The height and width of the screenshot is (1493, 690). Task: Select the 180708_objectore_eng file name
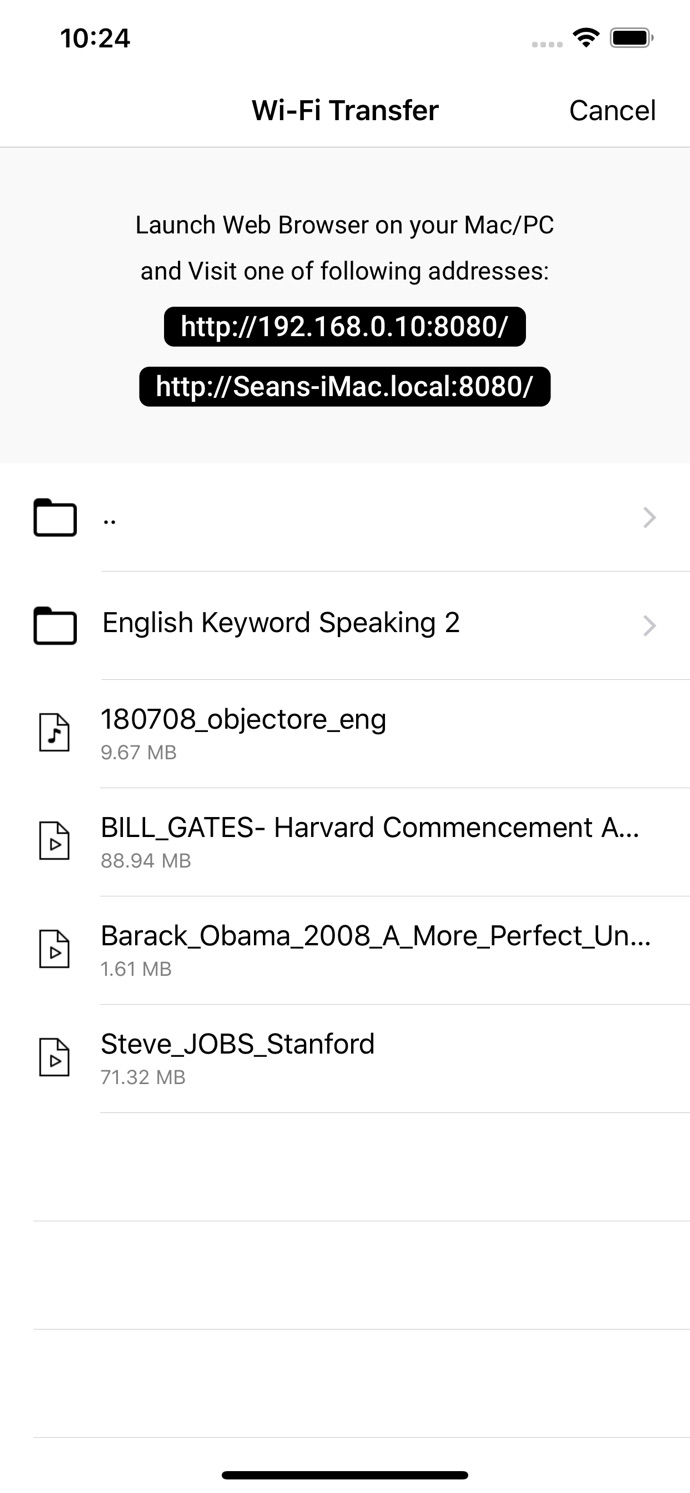click(244, 719)
